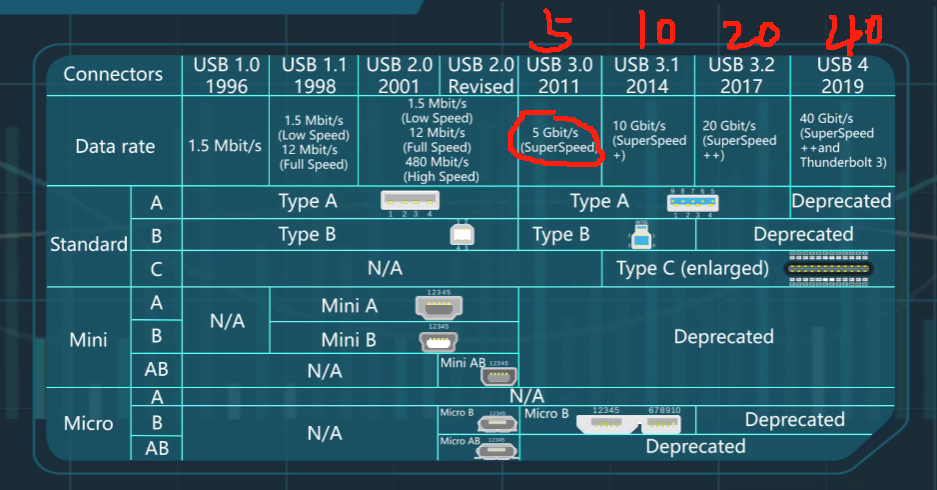Click the 'USB 2.0 Revised' column header
937x490 pixels.
pos(480,75)
